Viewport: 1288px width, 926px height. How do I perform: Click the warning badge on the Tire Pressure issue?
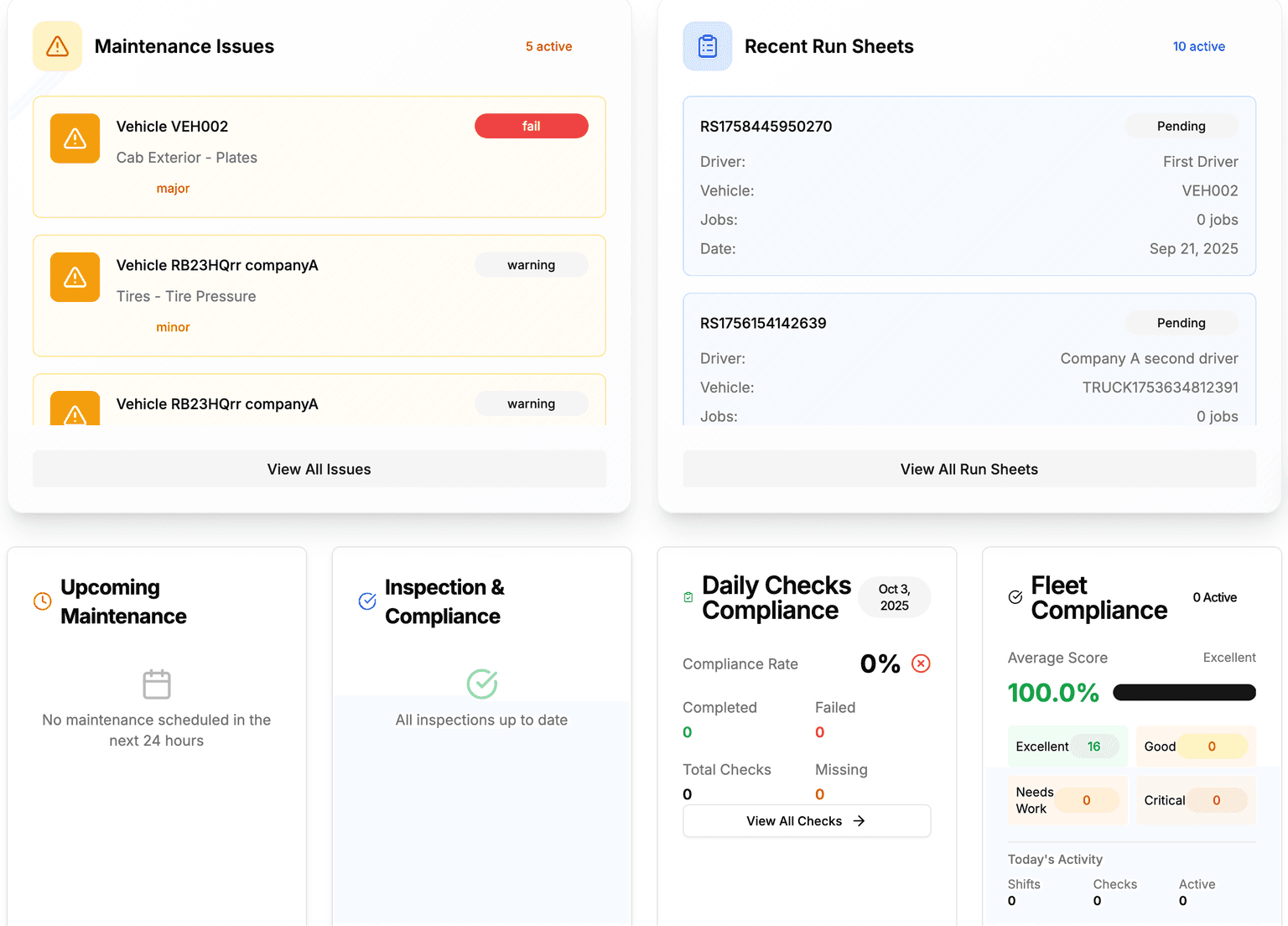(x=531, y=264)
